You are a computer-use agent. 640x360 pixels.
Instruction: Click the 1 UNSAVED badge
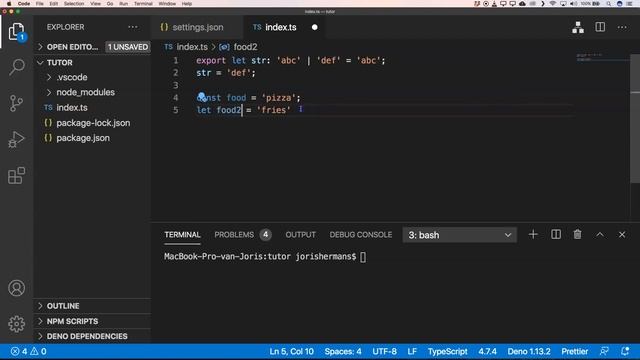pos(128,47)
